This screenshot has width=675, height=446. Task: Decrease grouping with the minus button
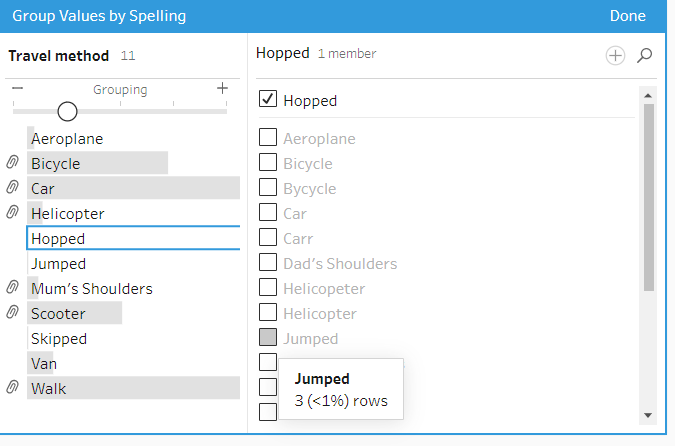pyautogui.click(x=17, y=89)
